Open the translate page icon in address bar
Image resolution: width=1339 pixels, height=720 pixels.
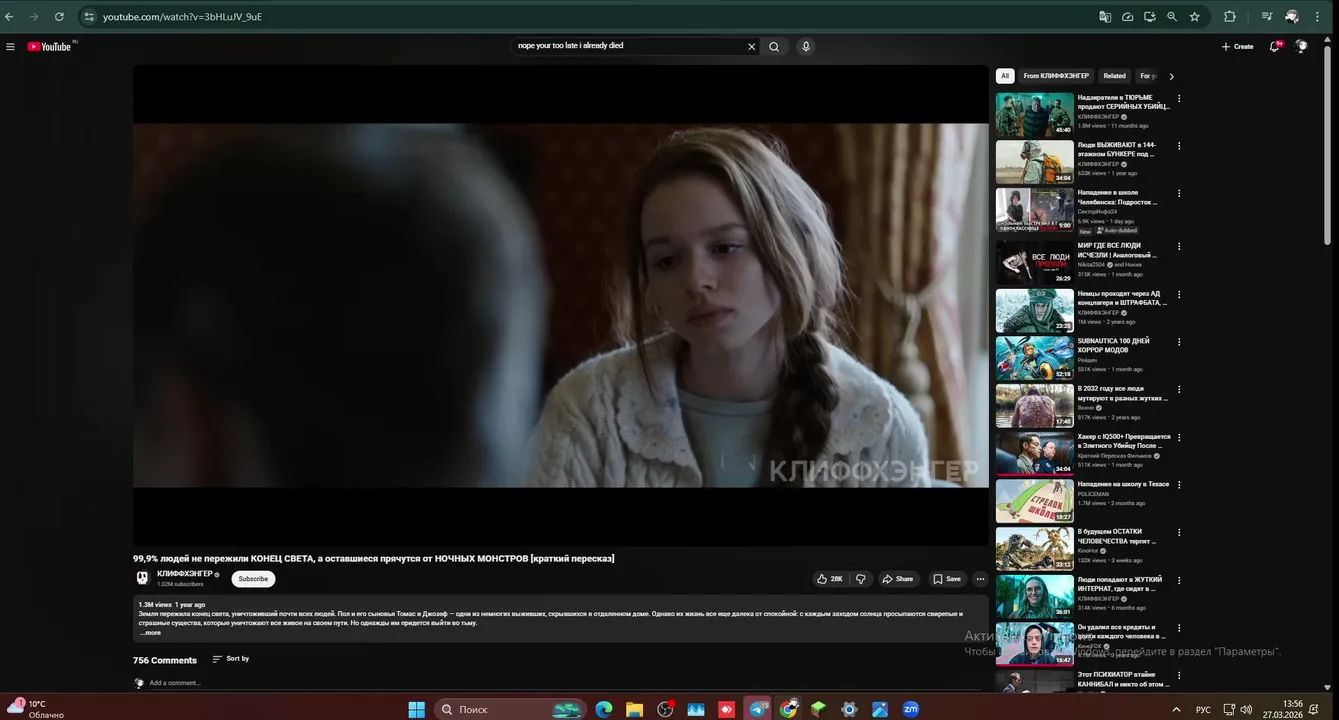1105,17
